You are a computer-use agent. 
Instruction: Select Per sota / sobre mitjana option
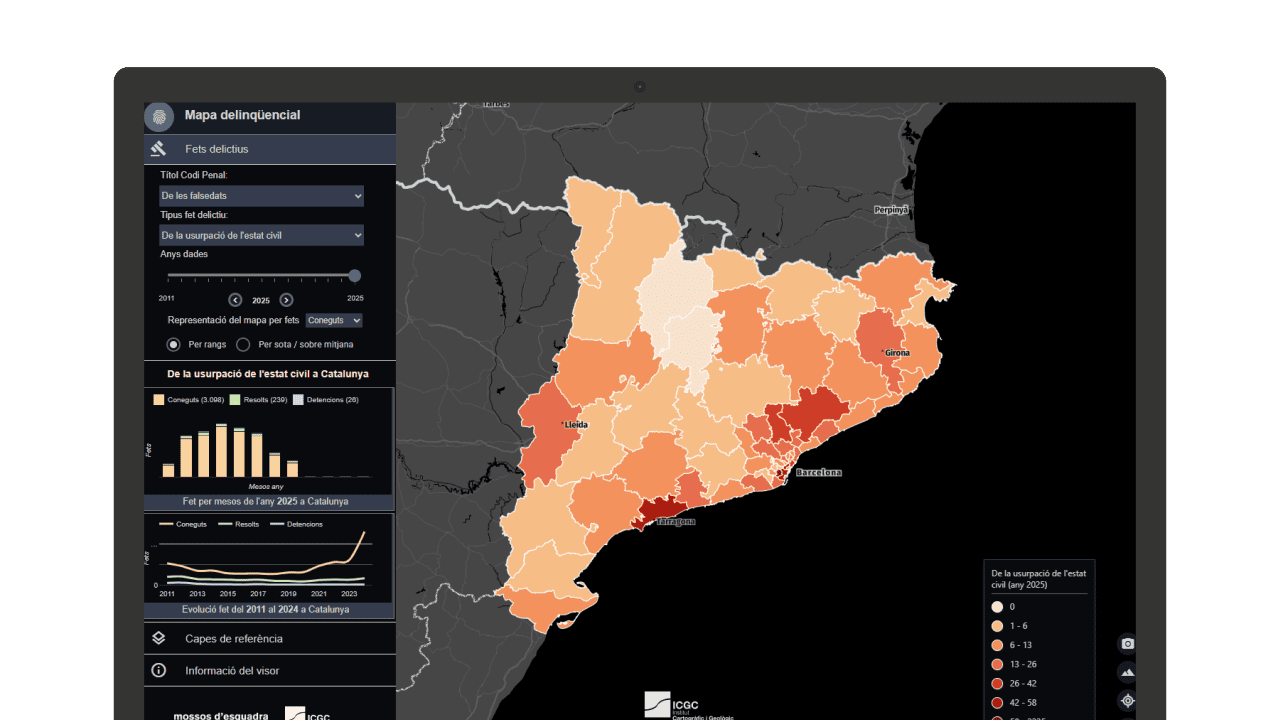pos(243,344)
